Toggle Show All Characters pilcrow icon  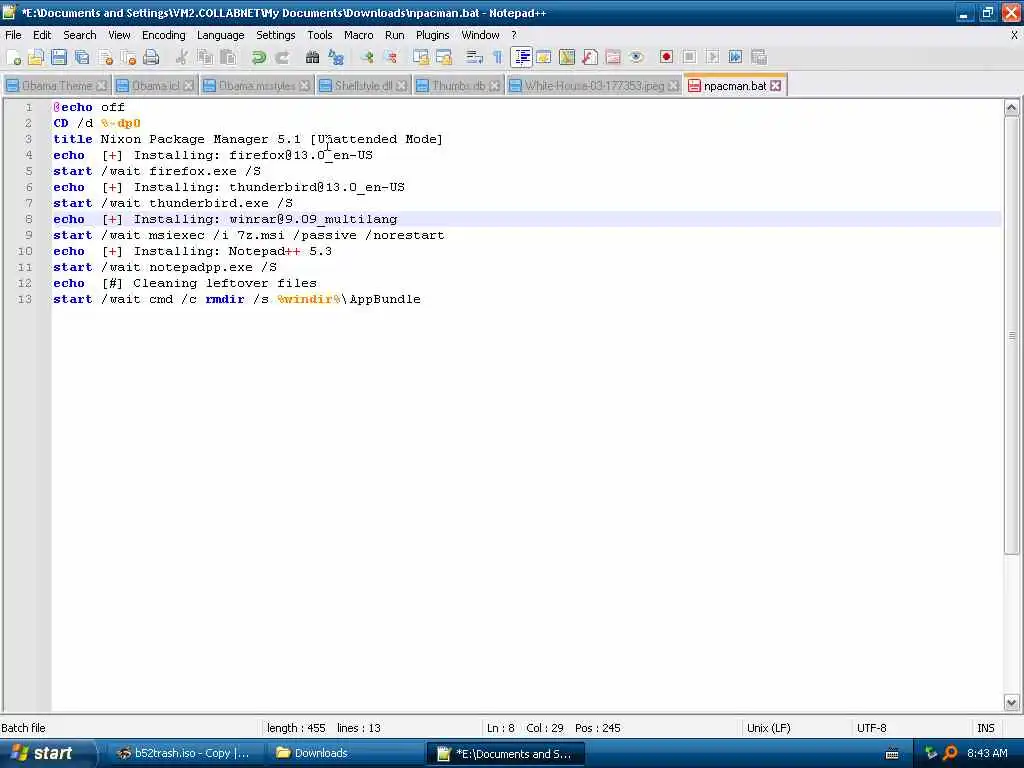(498, 57)
